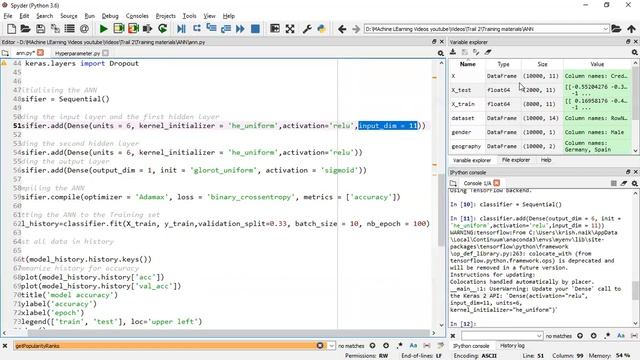Open Preferences wrench icon
Screen dimensions: 640x360
(x=307, y=29)
